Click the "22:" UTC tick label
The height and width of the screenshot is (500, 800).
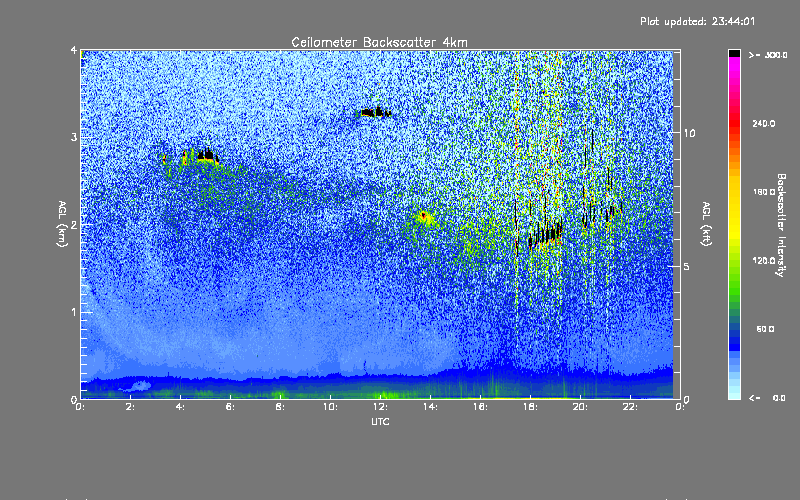[x=630, y=407]
